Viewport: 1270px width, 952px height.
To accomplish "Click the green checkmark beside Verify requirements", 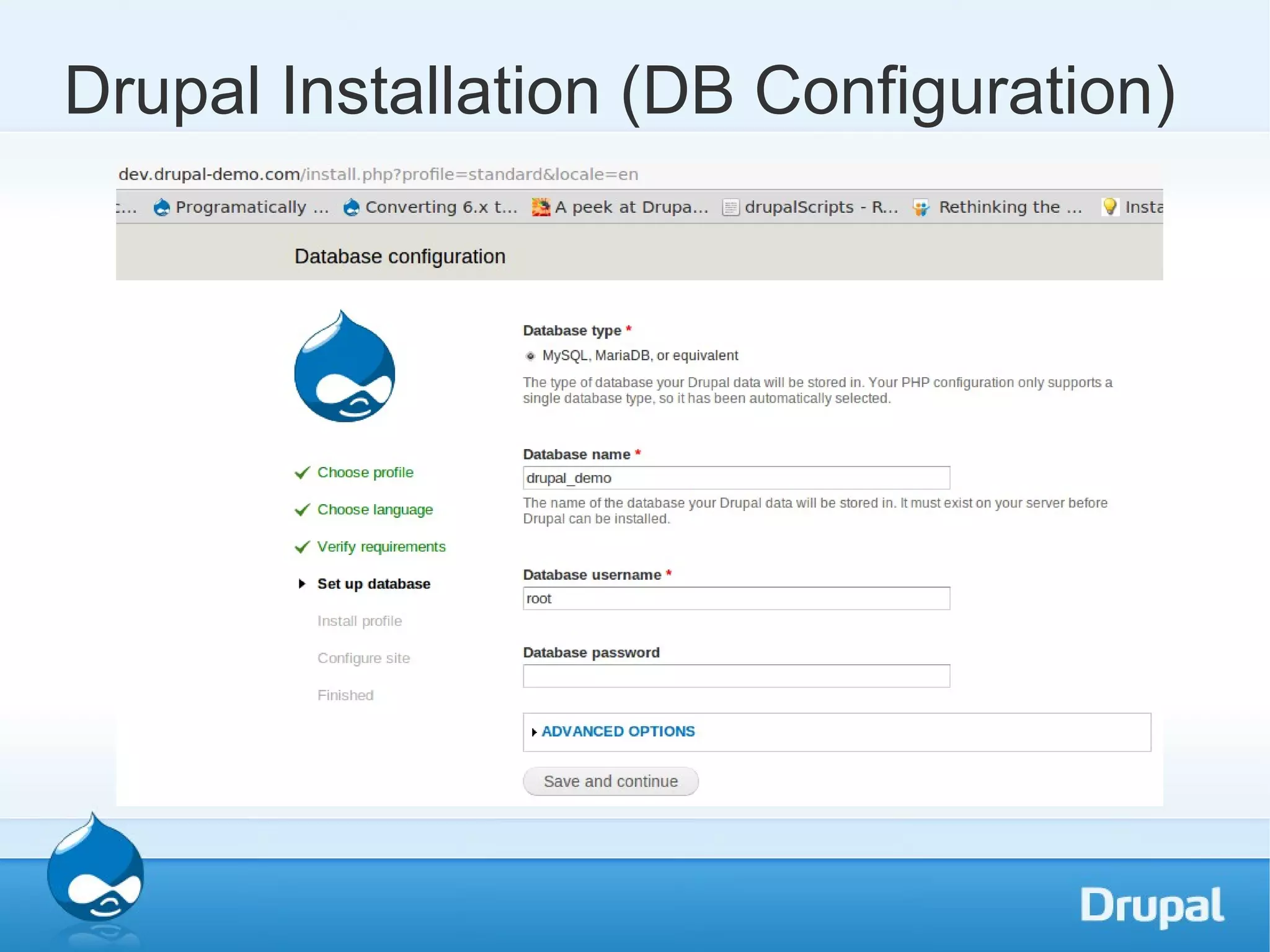I will pyautogui.click(x=302, y=547).
